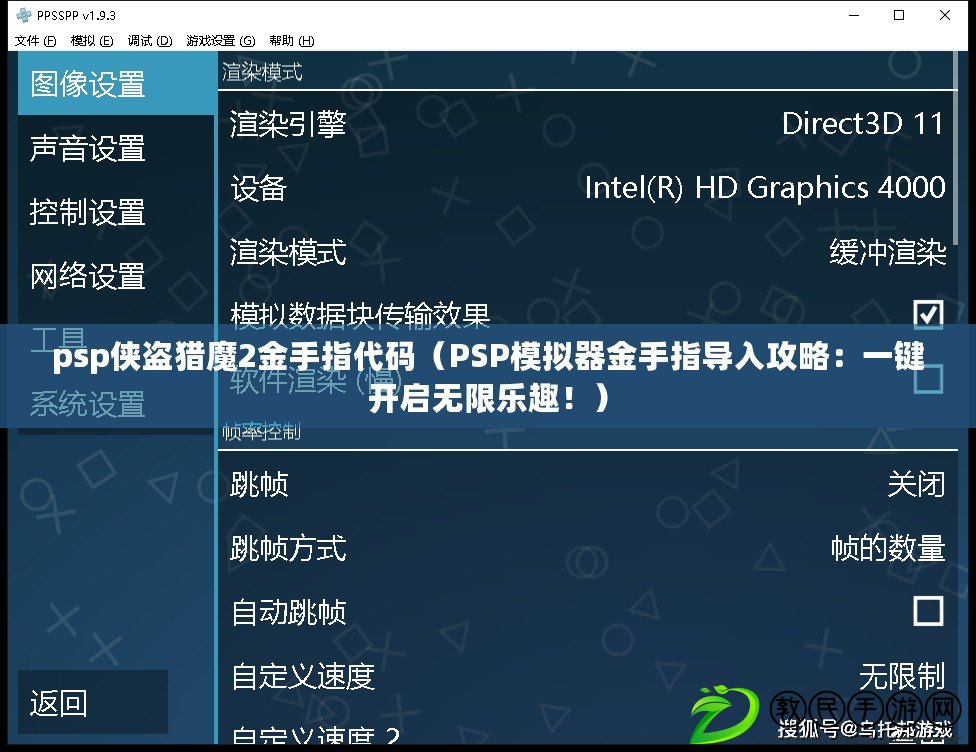Minimize the PPSSPP window
The width and height of the screenshot is (976, 752).
pos(854,15)
